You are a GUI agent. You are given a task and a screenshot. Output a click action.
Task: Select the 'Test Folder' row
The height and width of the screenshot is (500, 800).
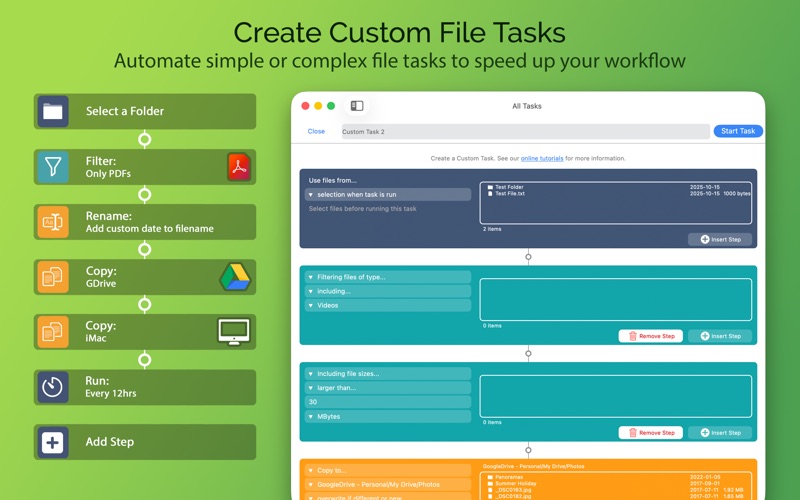point(615,187)
